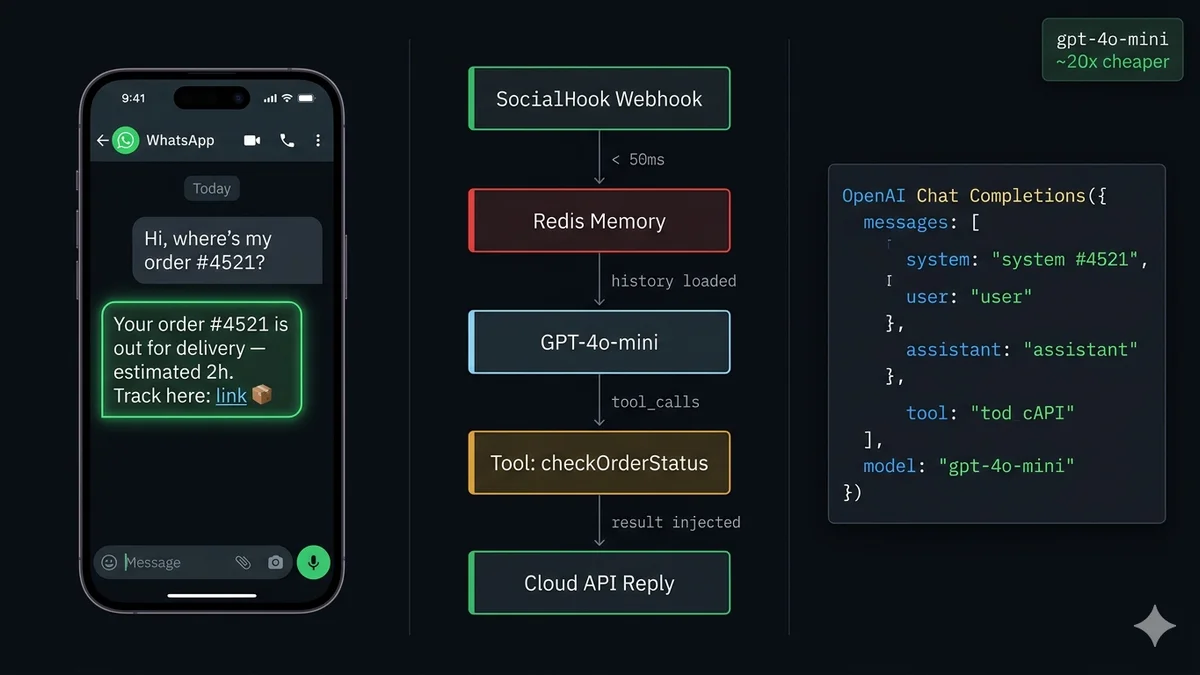Viewport: 1200px width, 675px height.
Task: Tap the phone's 9:41 clock
Action: coord(133,98)
